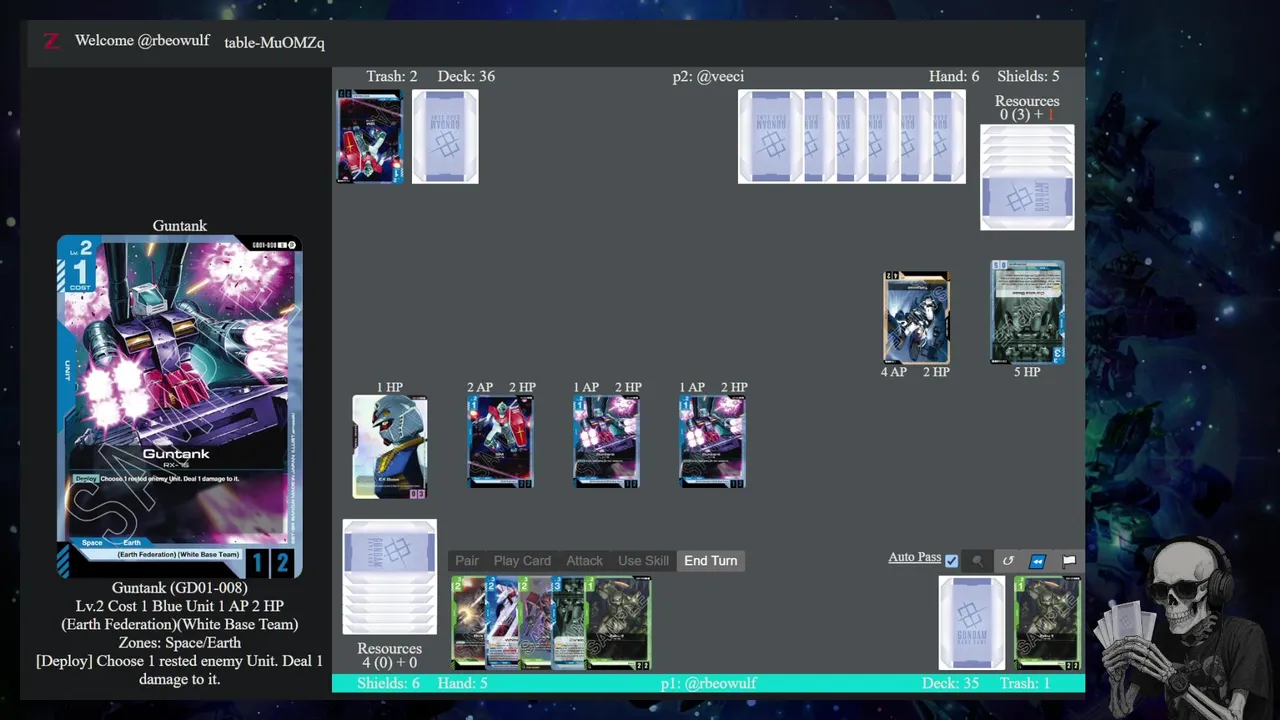Select the 2 AP 2 HP unit card
Image resolution: width=1280 pixels, height=720 pixels.
[500, 442]
